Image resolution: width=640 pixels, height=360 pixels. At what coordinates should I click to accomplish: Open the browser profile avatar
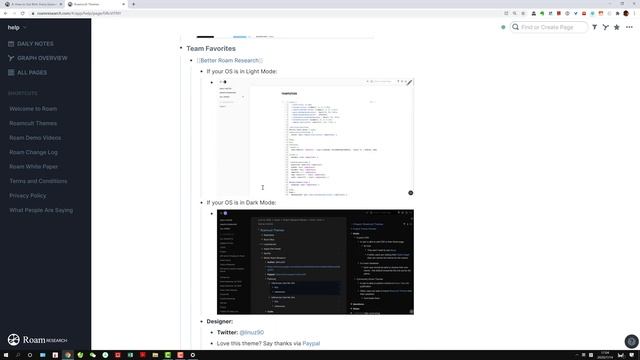tap(626, 13)
